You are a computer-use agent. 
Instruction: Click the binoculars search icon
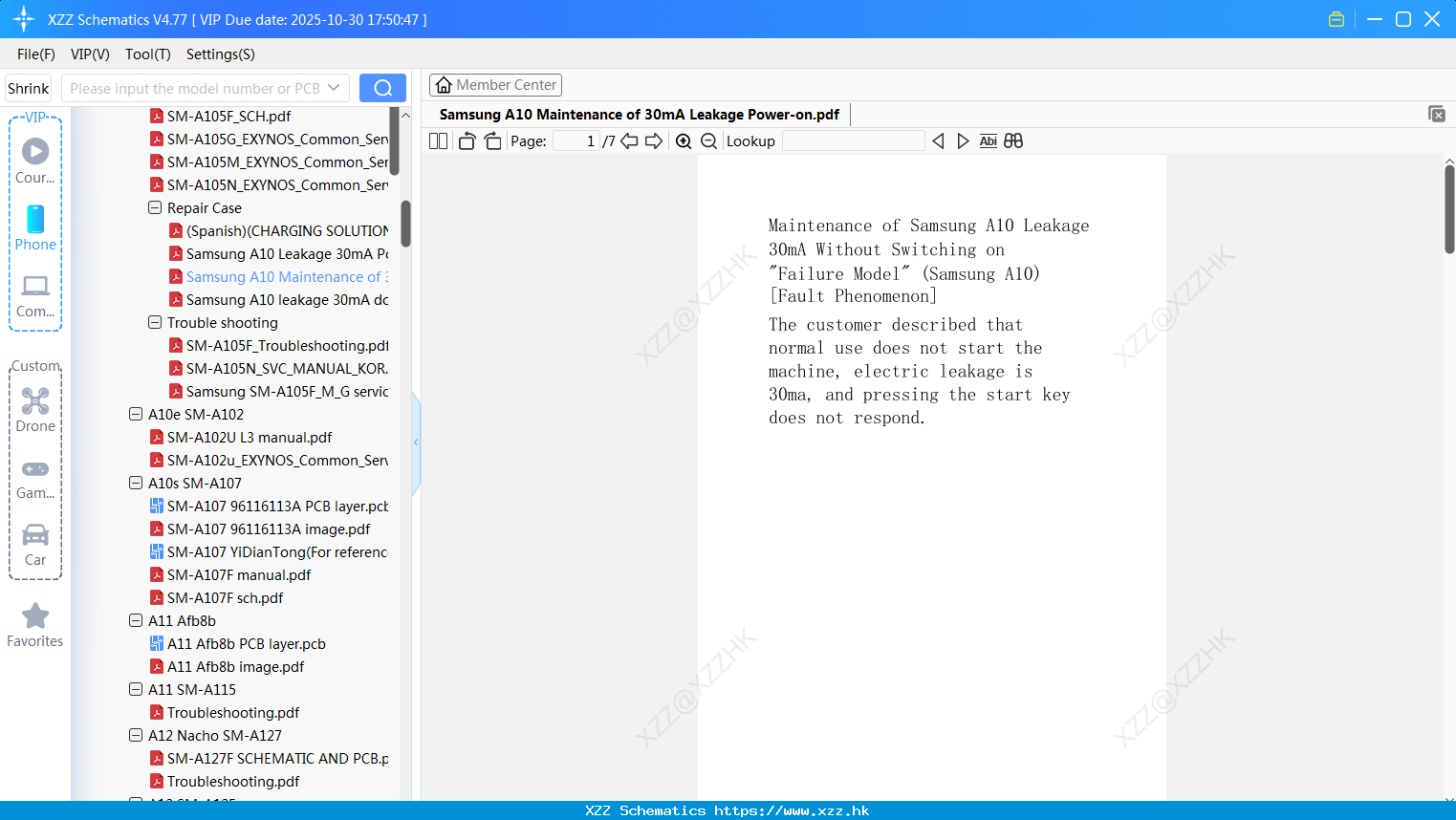tap(1013, 140)
